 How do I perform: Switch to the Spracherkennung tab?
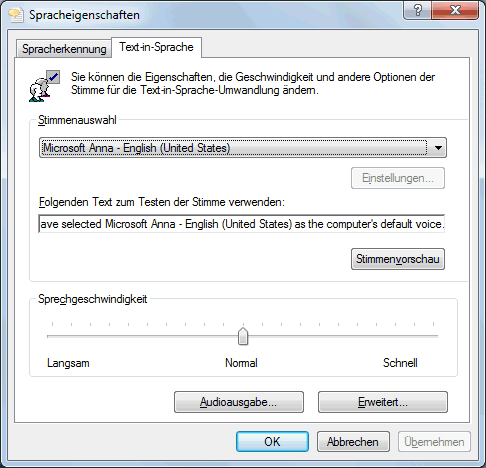tap(64, 49)
